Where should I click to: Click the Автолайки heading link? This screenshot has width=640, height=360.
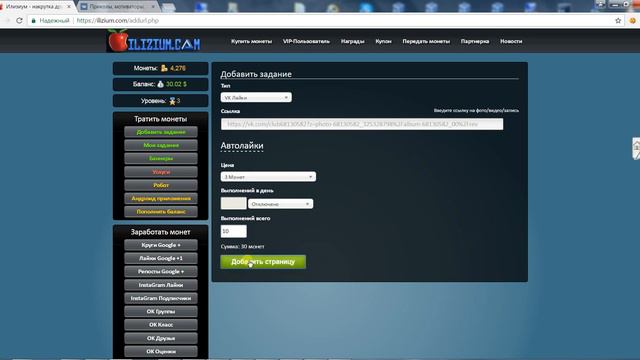click(242, 146)
